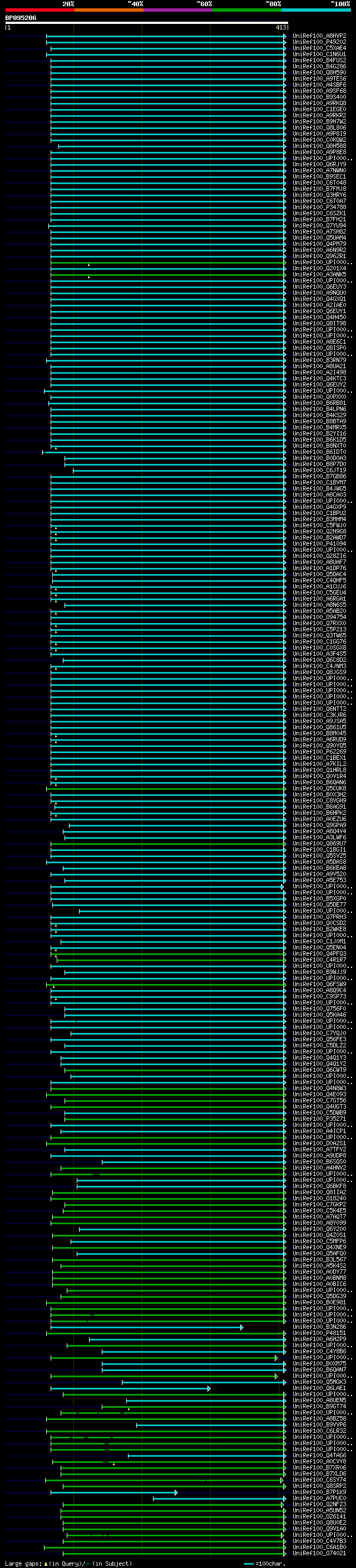Viewport: 356px width, 1568px height.
Task: Select the UniRef100_Q6NTT2 label
Action: click(x=319, y=709)
